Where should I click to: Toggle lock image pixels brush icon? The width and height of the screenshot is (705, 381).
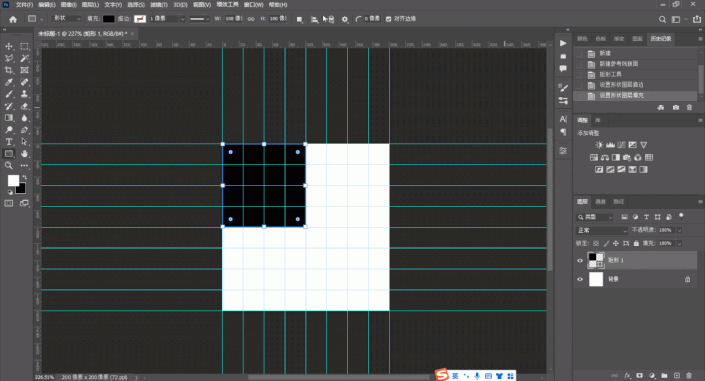click(x=606, y=243)
